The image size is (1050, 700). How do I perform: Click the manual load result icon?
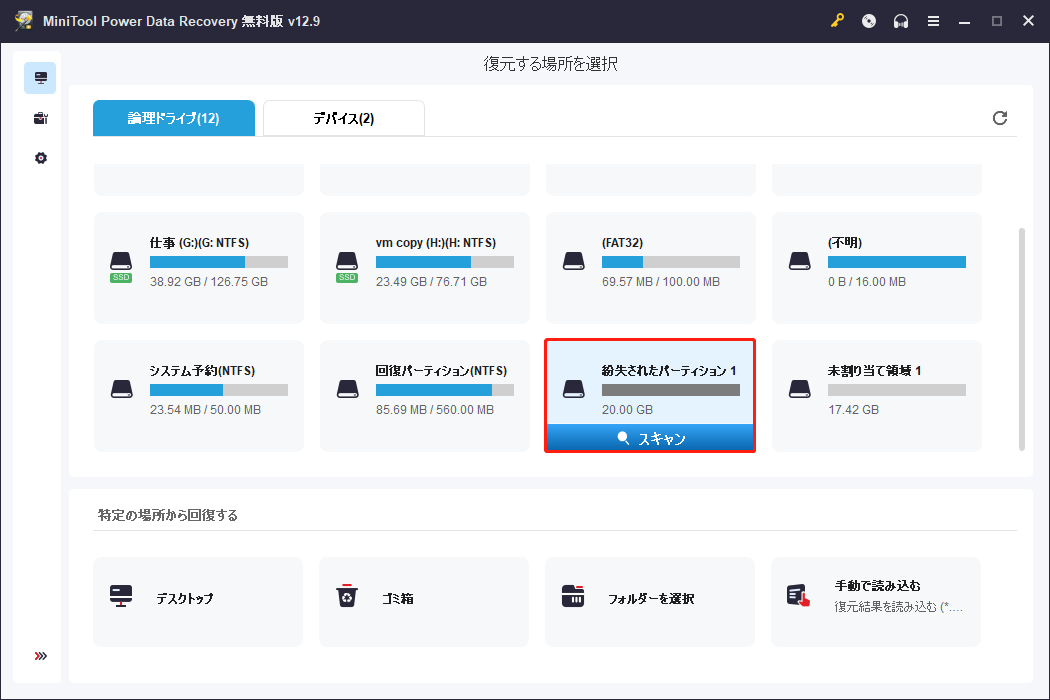[x=798, y=596]
